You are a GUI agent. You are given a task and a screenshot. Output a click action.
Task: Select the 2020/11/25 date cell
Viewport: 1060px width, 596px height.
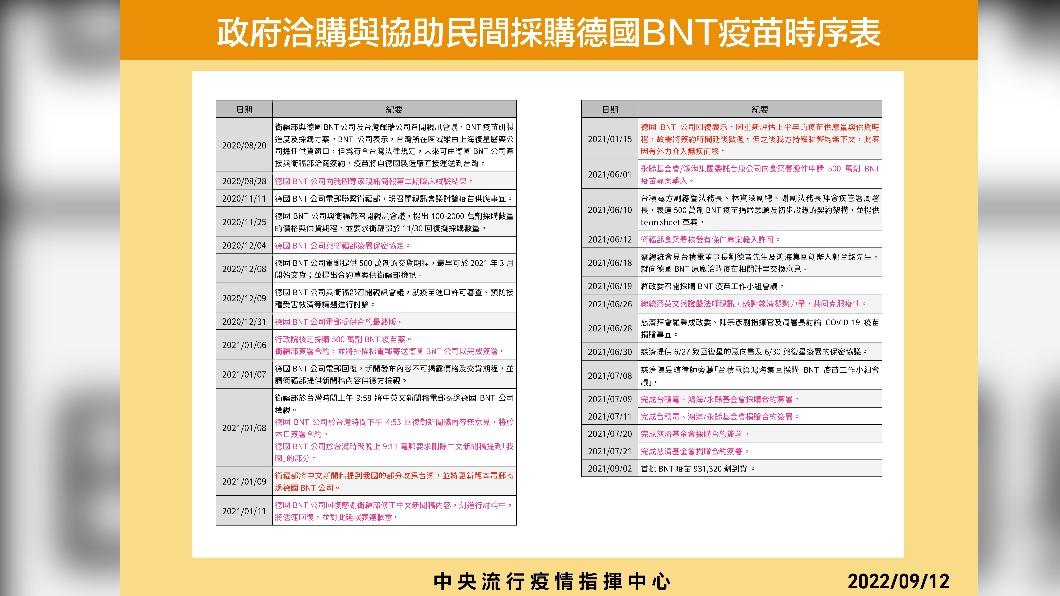point(244,222)
